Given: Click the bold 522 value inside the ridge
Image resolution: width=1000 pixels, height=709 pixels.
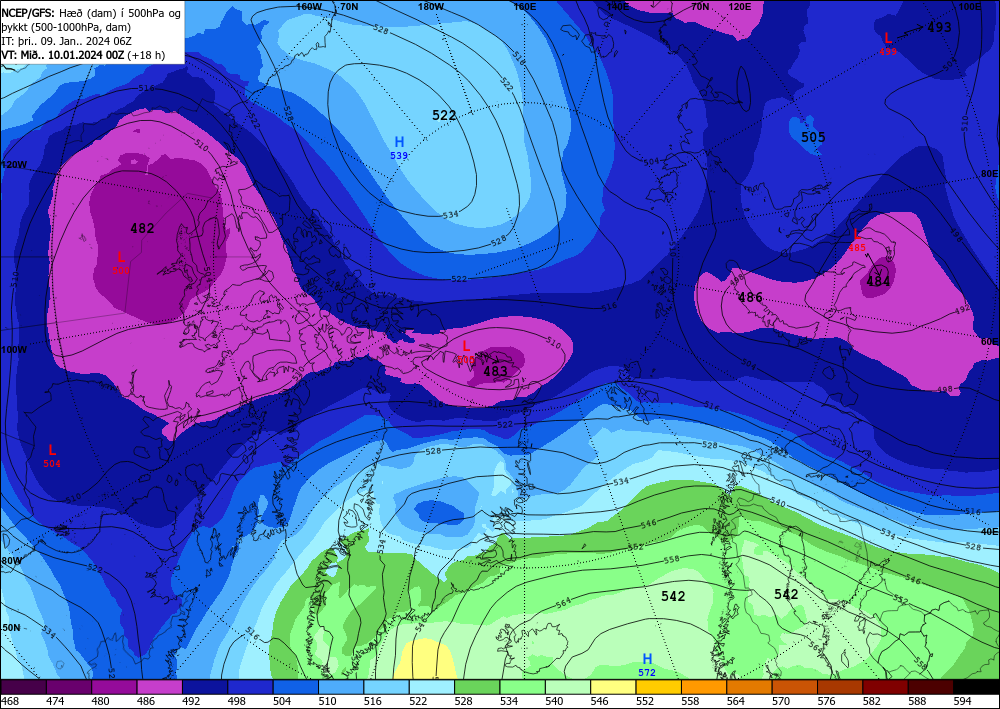Looking at the screenshot, I should point(444,115).
